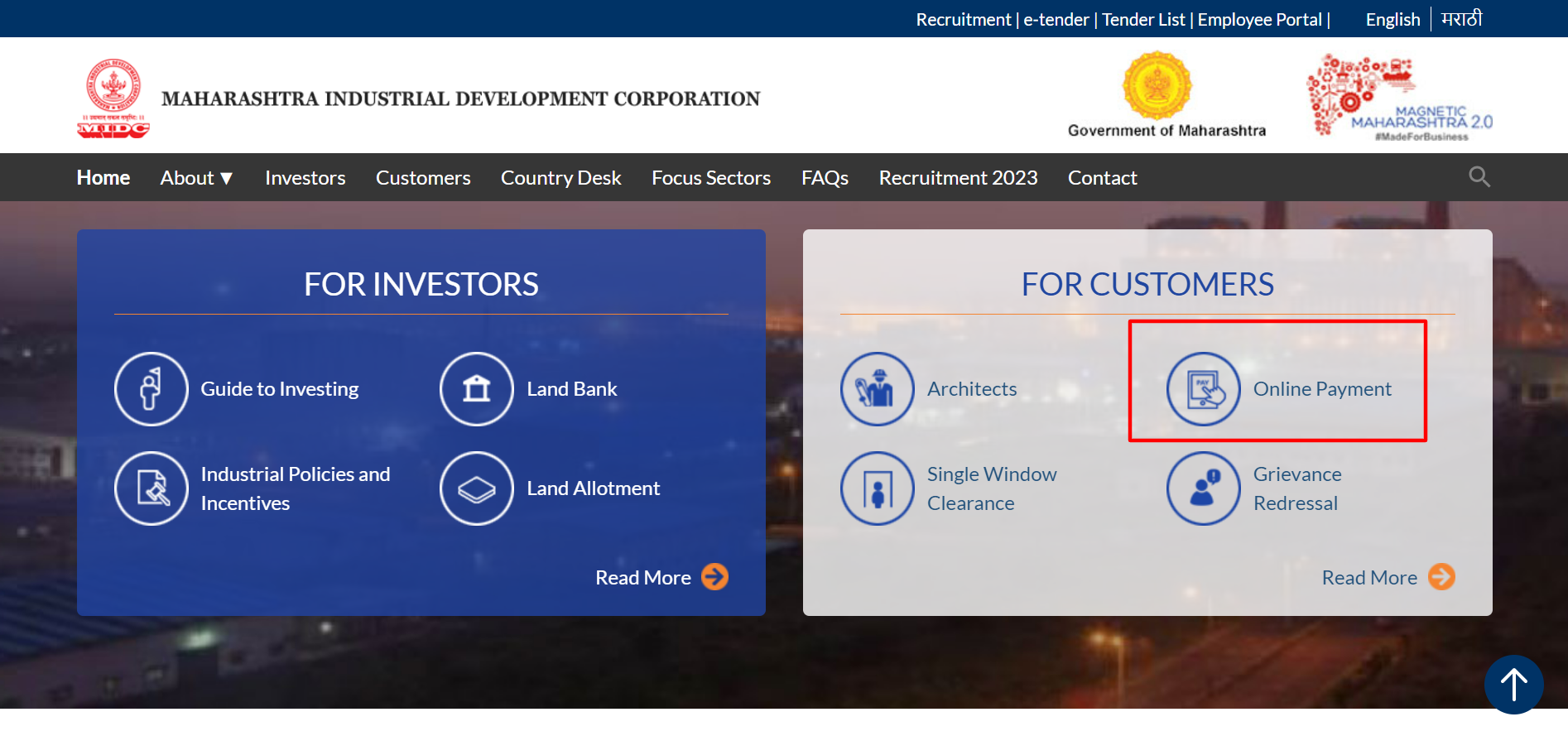Open the Contact menu item
The image size is (1568, 736).
pos(1103,178)
